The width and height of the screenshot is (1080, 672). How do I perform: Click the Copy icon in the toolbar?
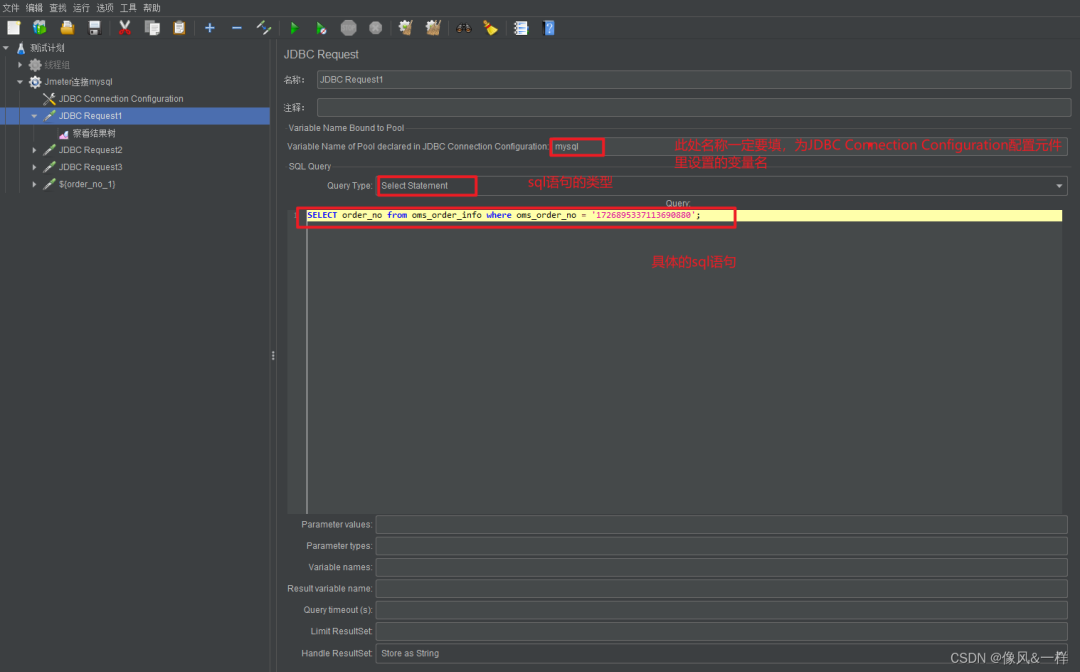(x=152, y=28)
